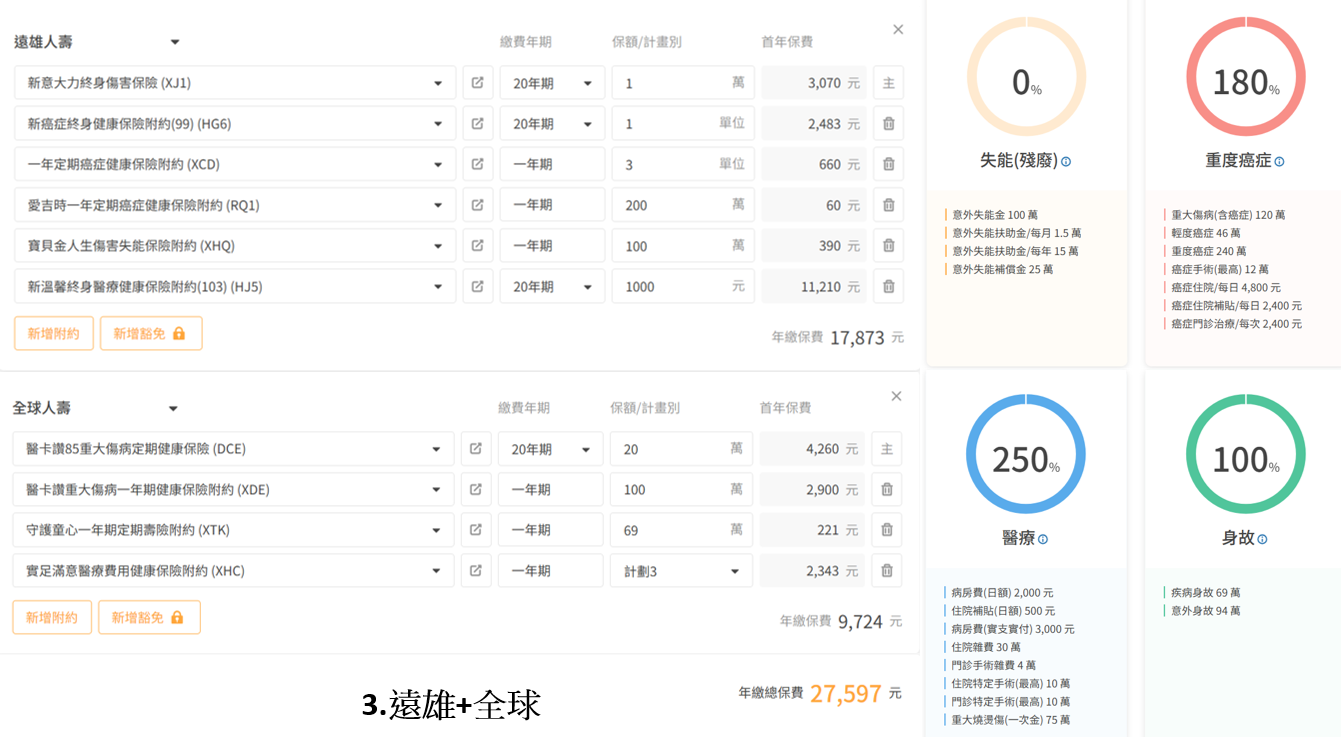1341x737 pixels.
Task: Delete the 一年定期癌症健康保險附約 (XCD) row
Action: point(888,164)
